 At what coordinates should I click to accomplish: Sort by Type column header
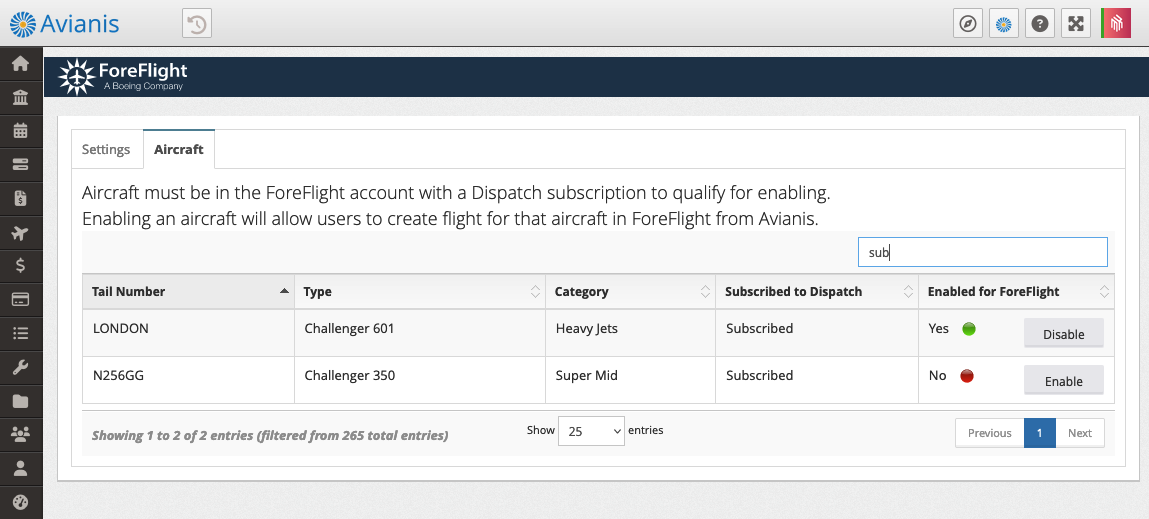[x=420, y=291]
